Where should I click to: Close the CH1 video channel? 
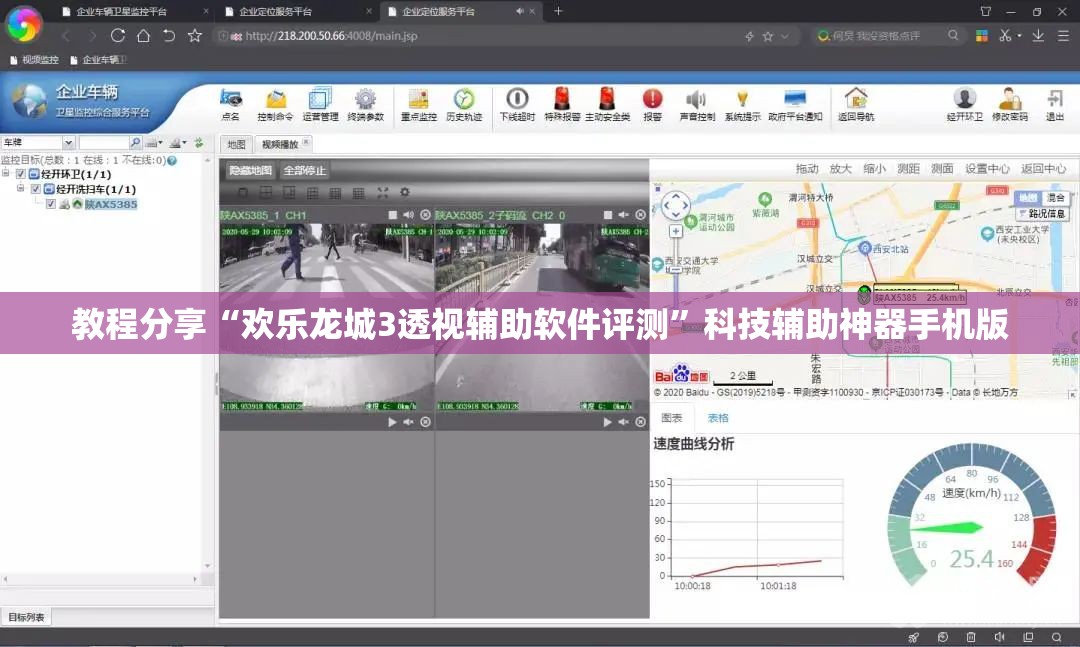pyautogui.click(x=426, y=215)
